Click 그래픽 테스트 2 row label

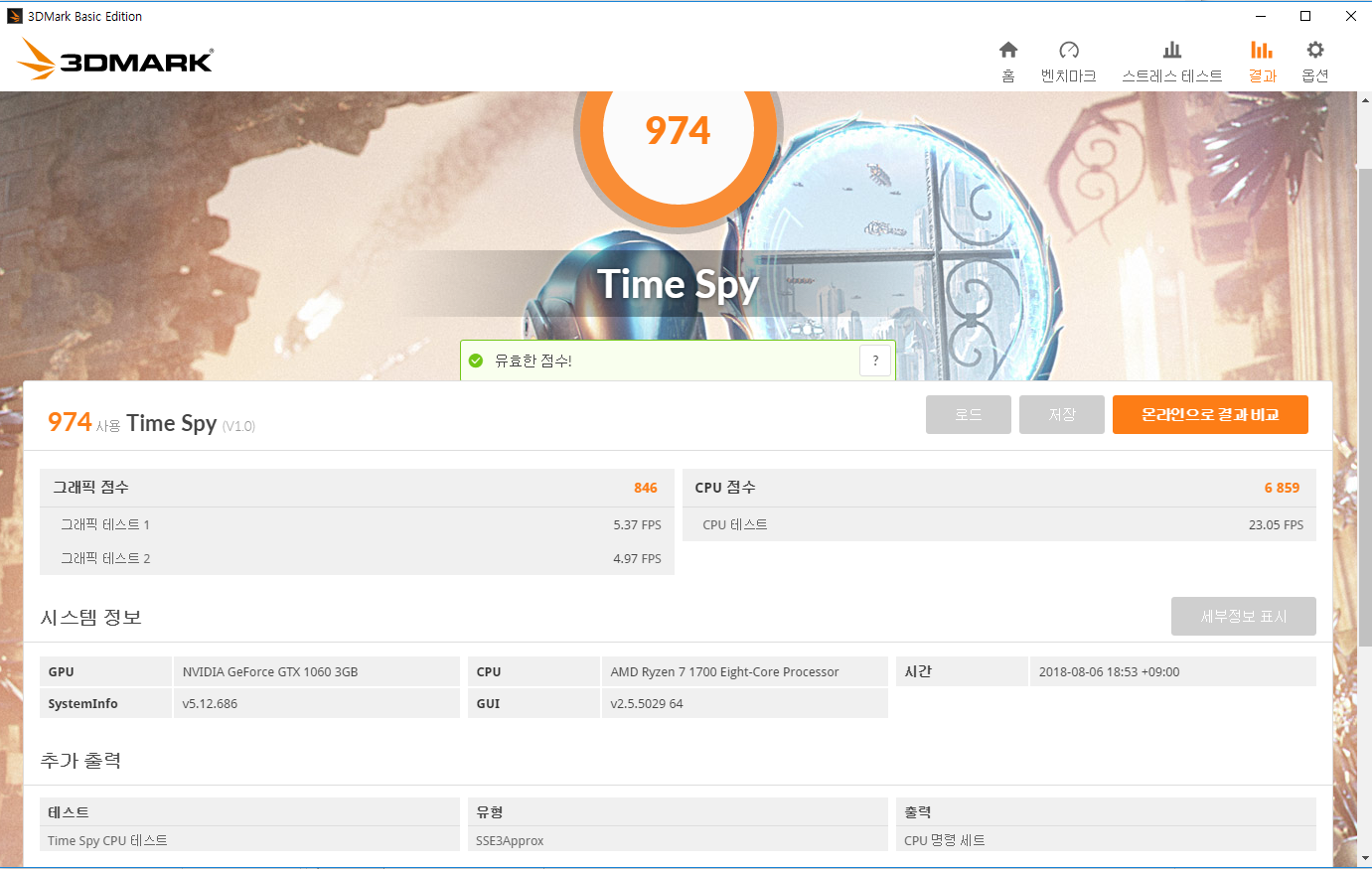(x=105, y=558)
